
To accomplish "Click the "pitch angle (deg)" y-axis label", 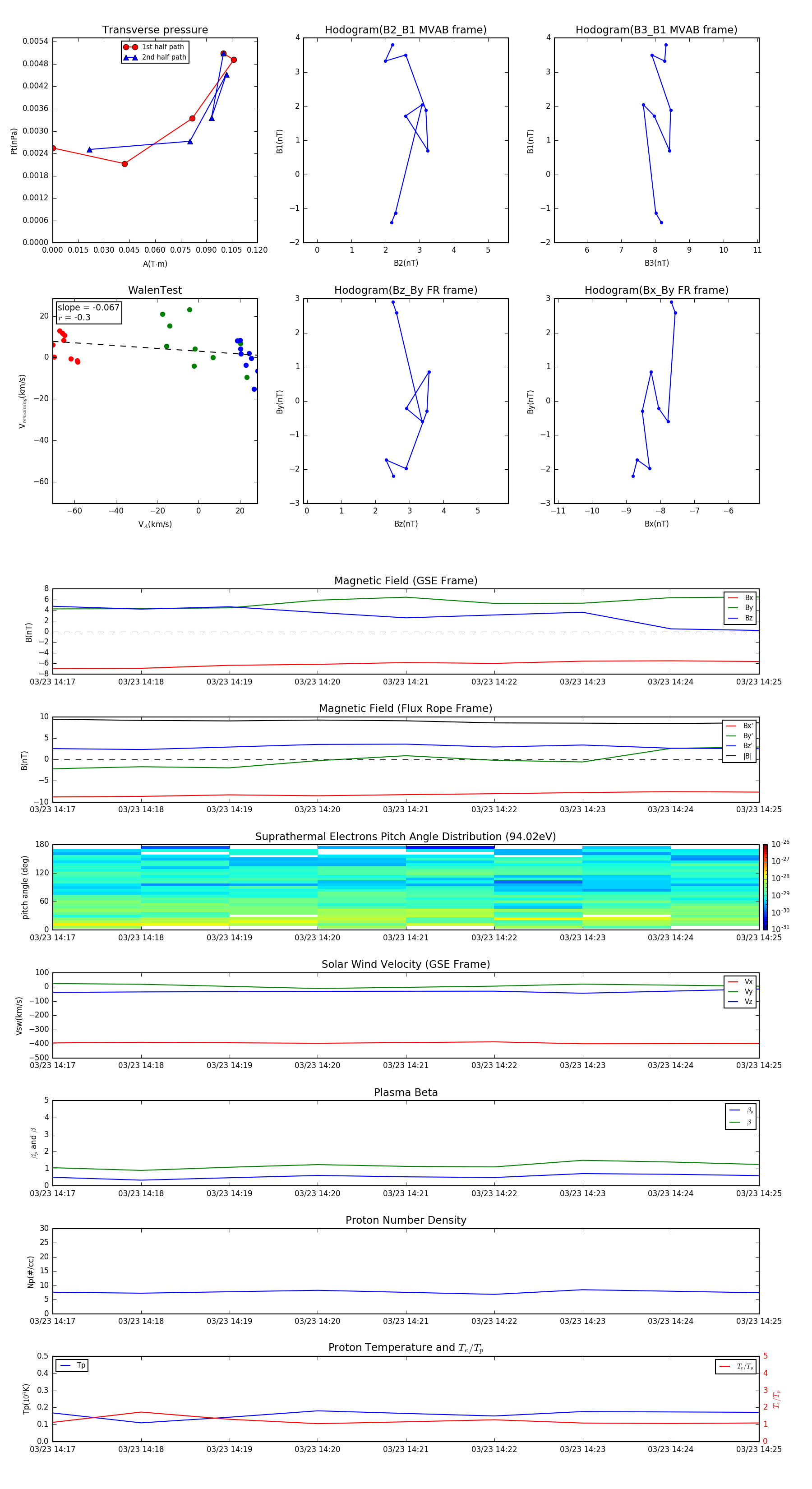I will (x=25, y=887).
